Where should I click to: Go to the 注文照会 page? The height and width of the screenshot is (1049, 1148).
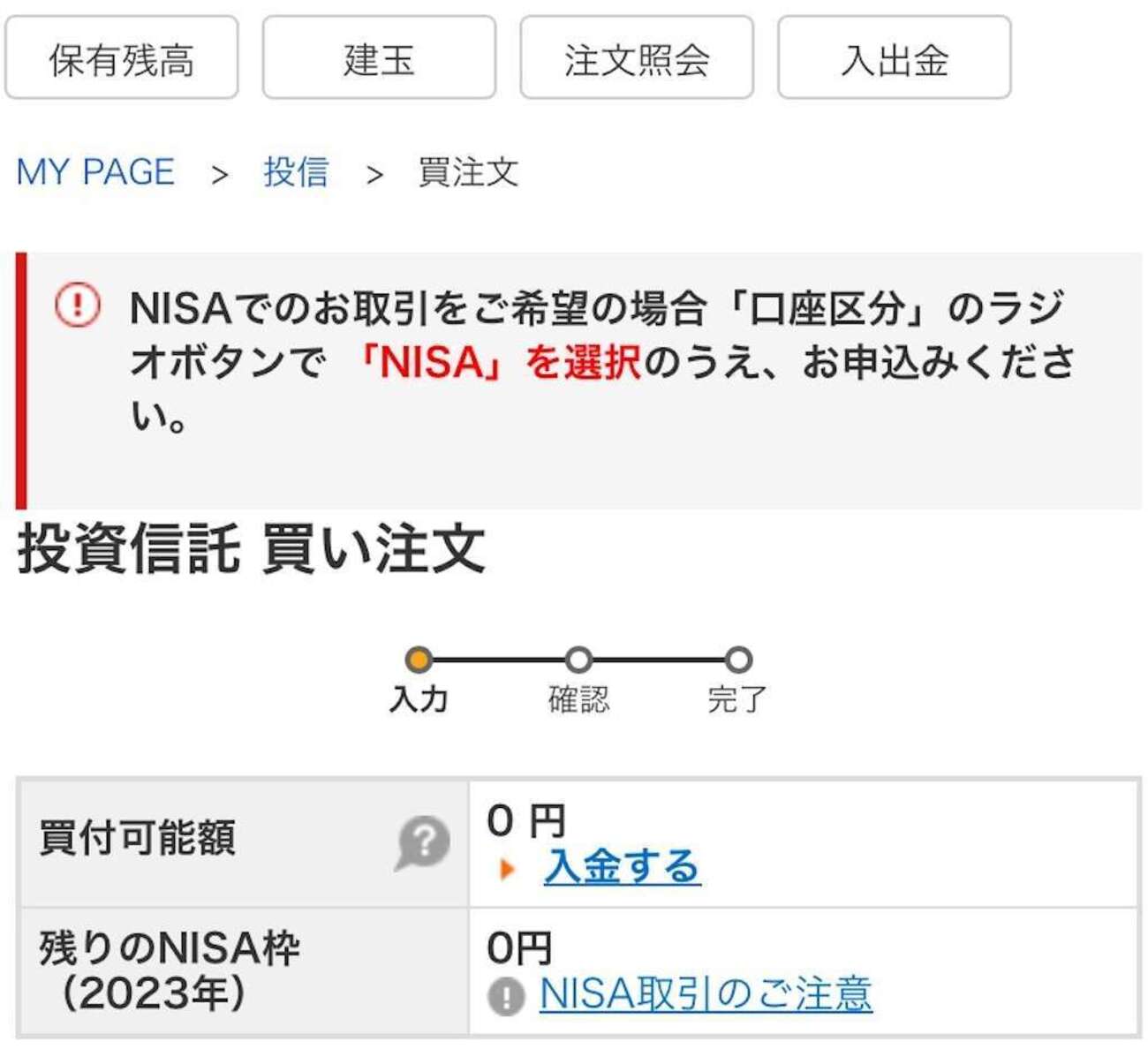(636, 58)
